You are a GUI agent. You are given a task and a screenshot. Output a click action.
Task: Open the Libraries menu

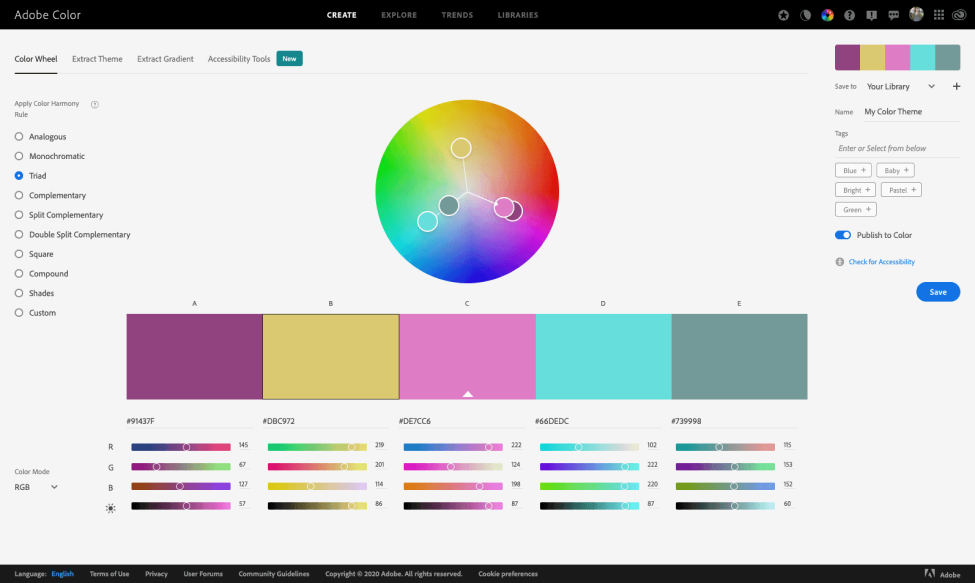[x=518, y=15]
